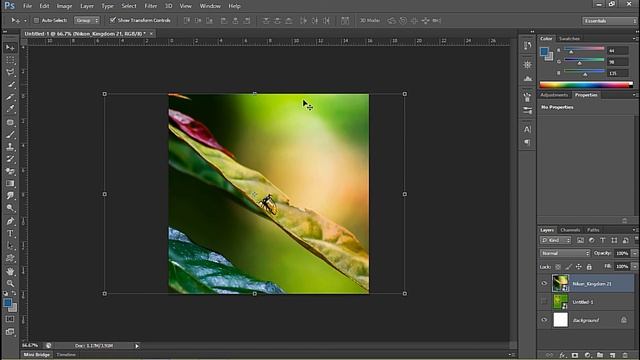This screenshot has height=360, width=640.
Task: Click the Paths tab
Action: [x=593, y=230]
